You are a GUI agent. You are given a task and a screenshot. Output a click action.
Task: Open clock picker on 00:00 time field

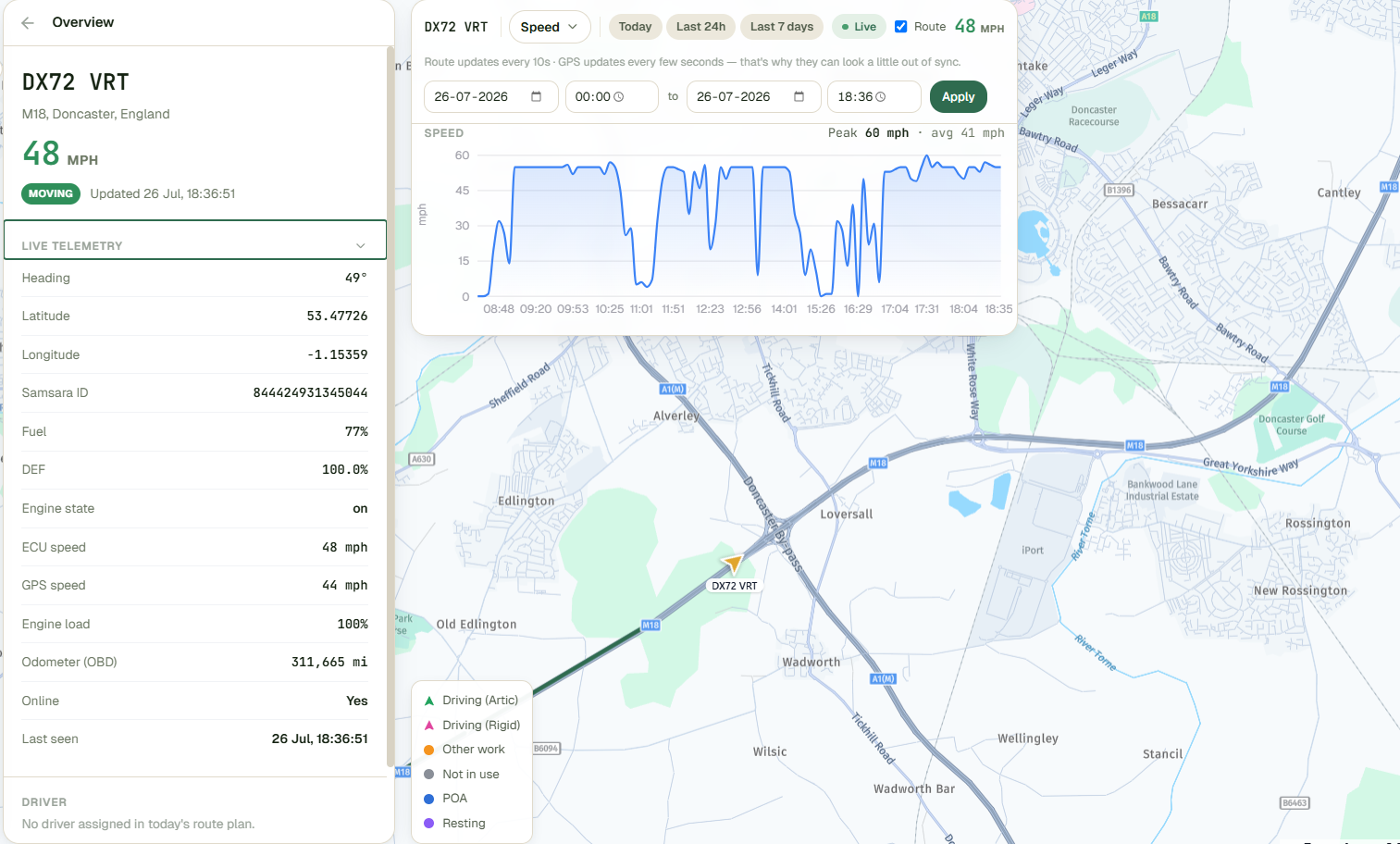[x=619, y=97]
